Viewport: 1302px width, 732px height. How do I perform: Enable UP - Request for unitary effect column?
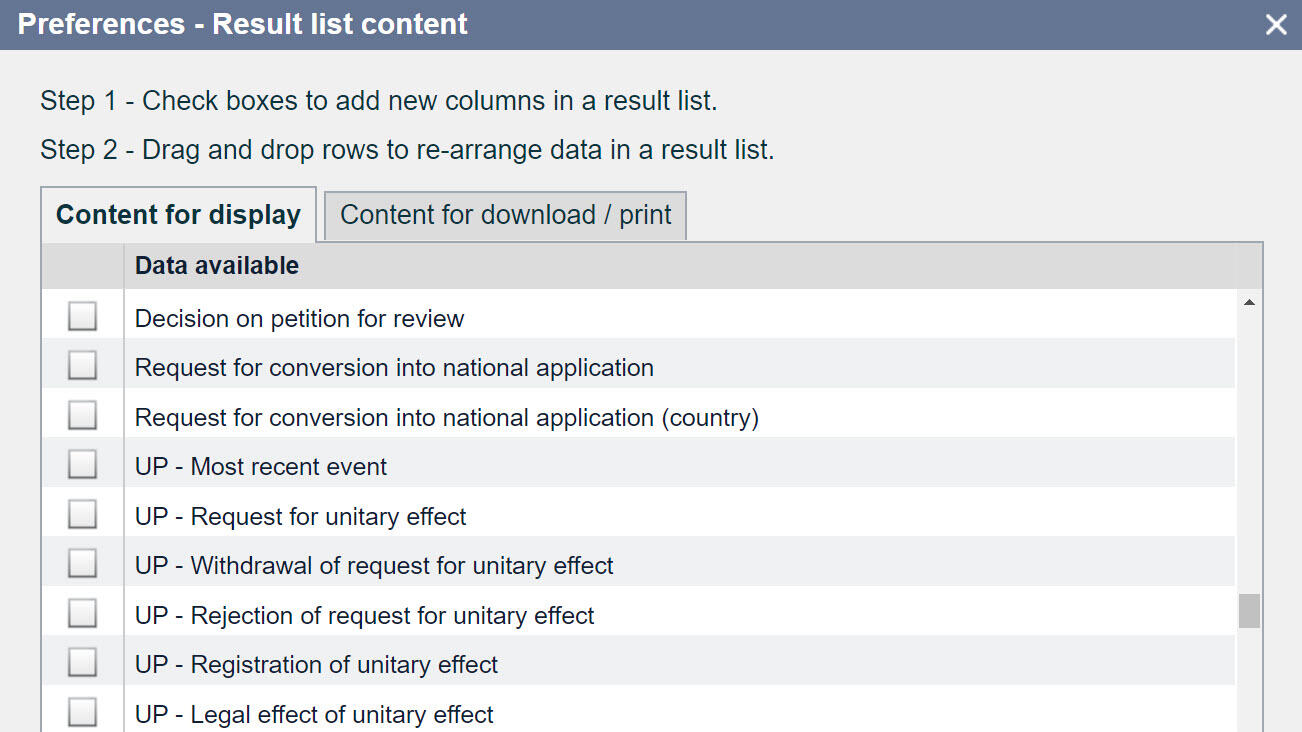pyautogui.click(x=82, y=516)
